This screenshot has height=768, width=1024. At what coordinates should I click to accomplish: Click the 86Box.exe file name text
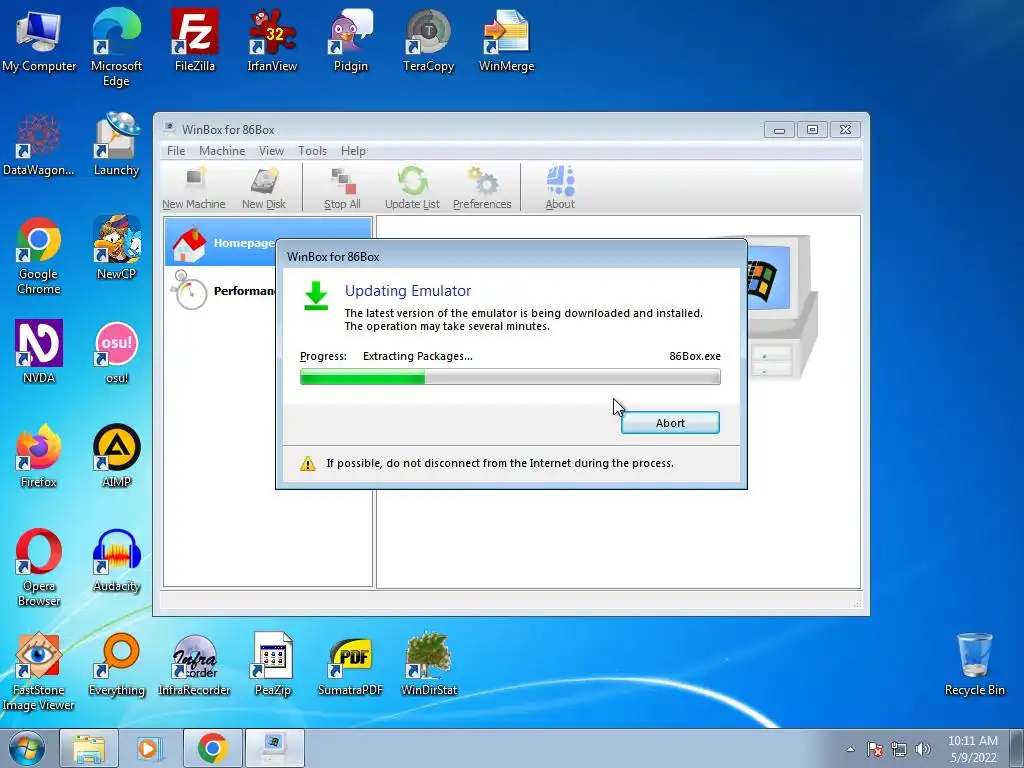tap(695, 357)
